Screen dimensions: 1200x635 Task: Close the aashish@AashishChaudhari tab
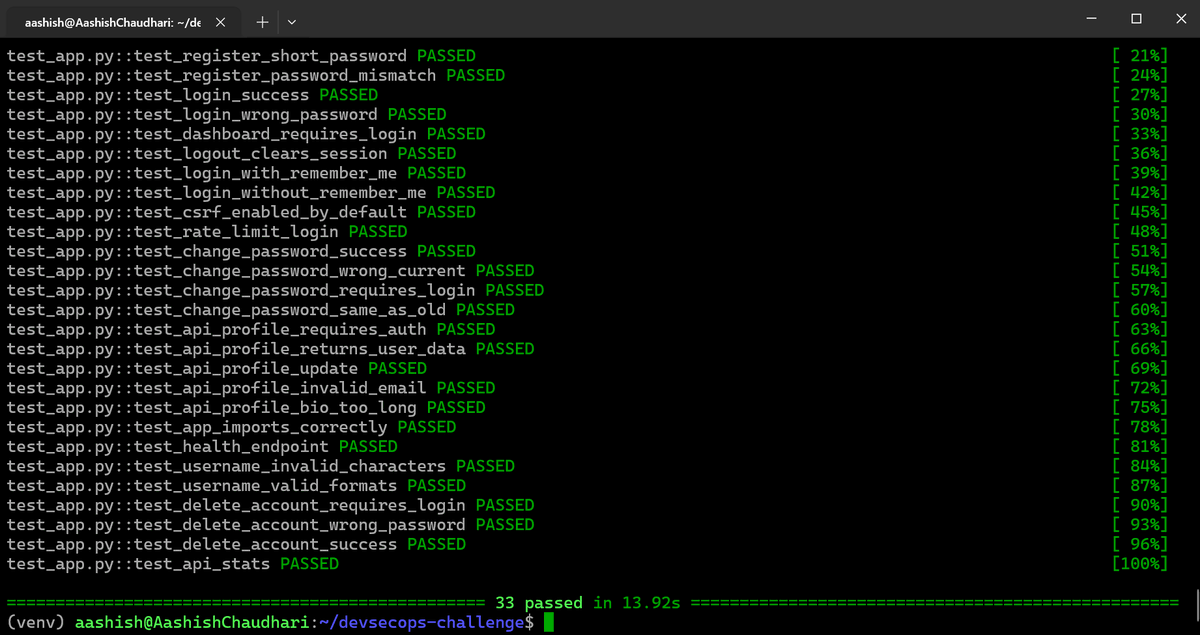220,21
